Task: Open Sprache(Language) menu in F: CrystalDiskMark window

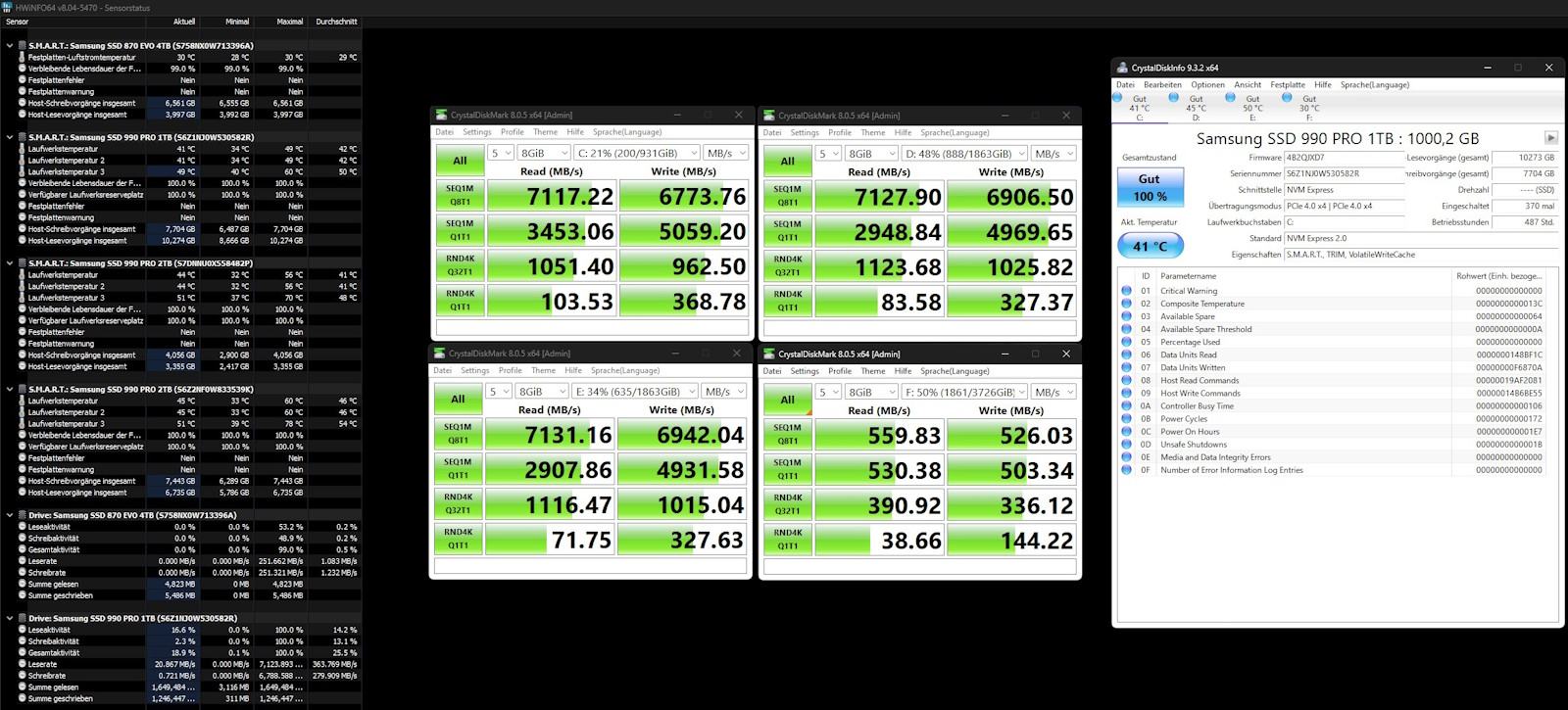Action: [955, 371]
